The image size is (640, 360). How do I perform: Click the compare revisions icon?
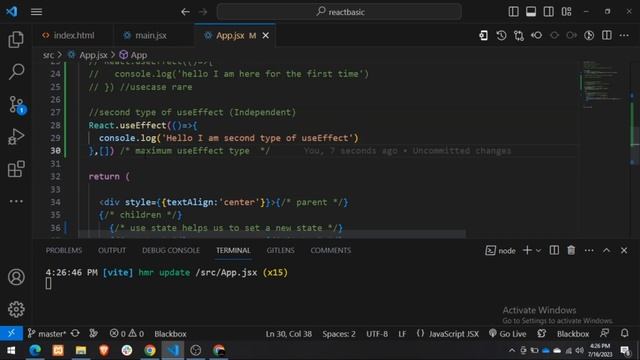[x=519, y=36]
